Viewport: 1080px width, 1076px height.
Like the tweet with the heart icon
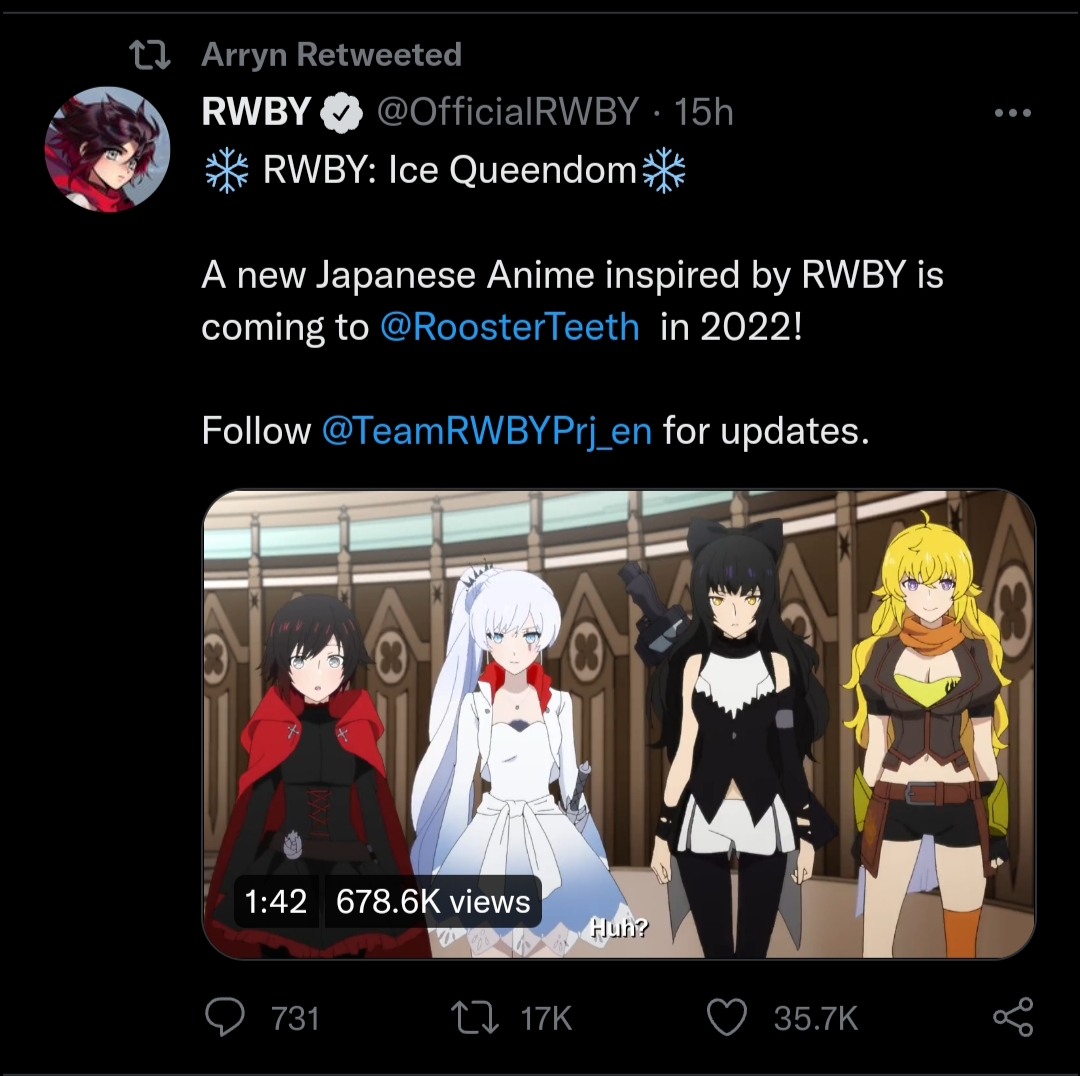coord(727,1017)
